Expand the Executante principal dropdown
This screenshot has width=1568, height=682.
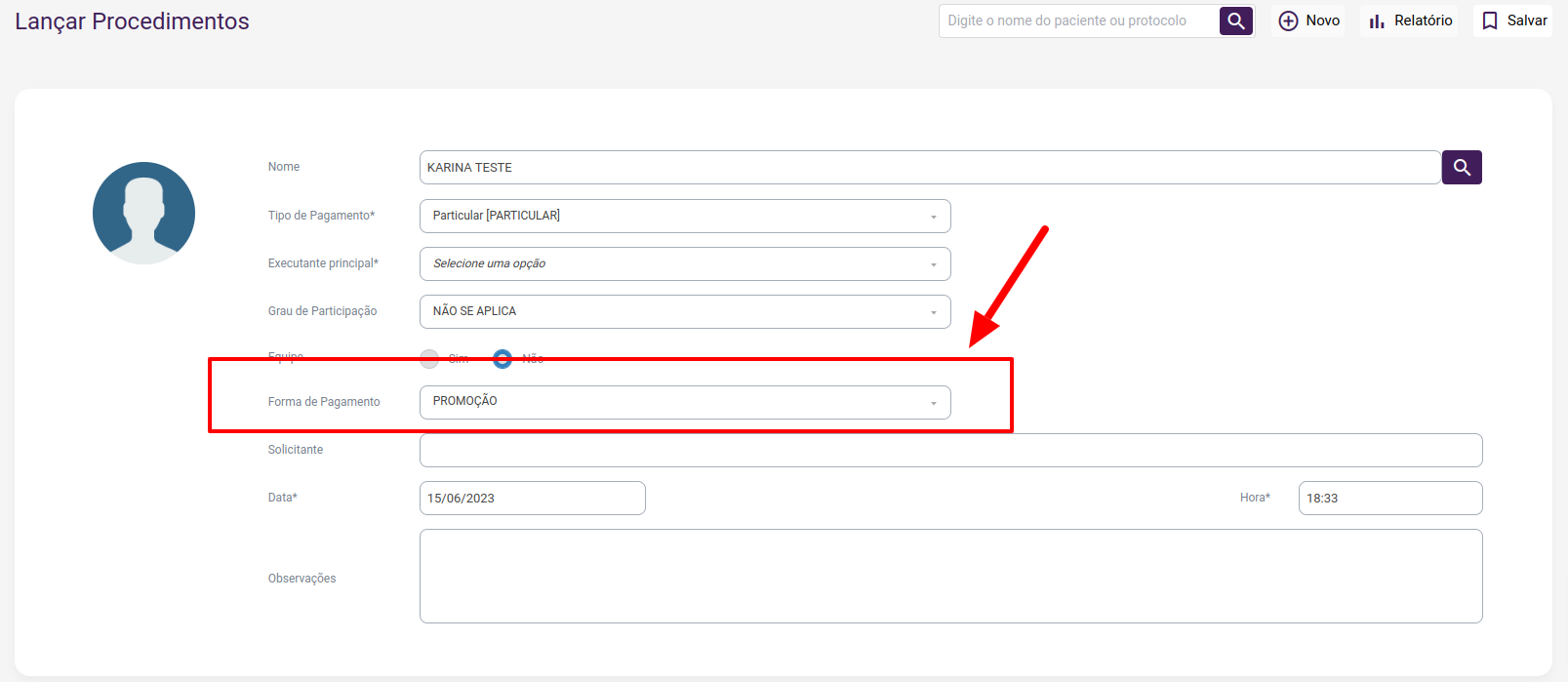[685, 263]
